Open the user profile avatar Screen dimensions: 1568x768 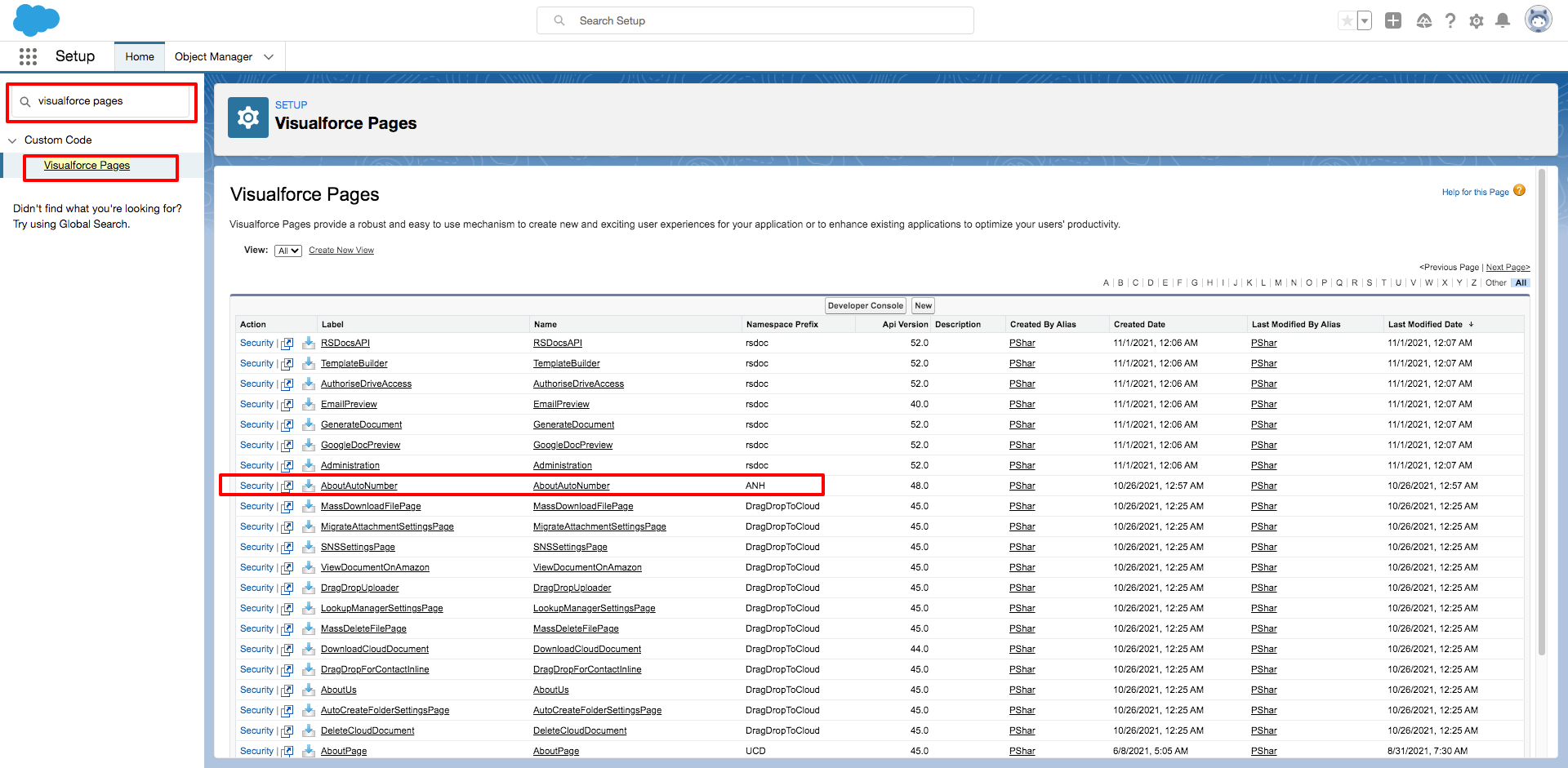pos(1539,20)
